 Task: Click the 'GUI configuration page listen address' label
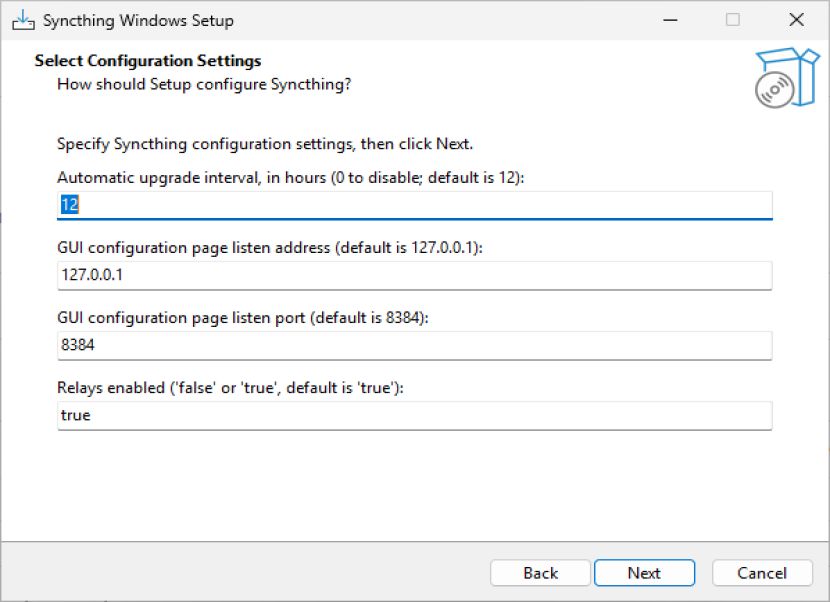[x=270, y=248]
